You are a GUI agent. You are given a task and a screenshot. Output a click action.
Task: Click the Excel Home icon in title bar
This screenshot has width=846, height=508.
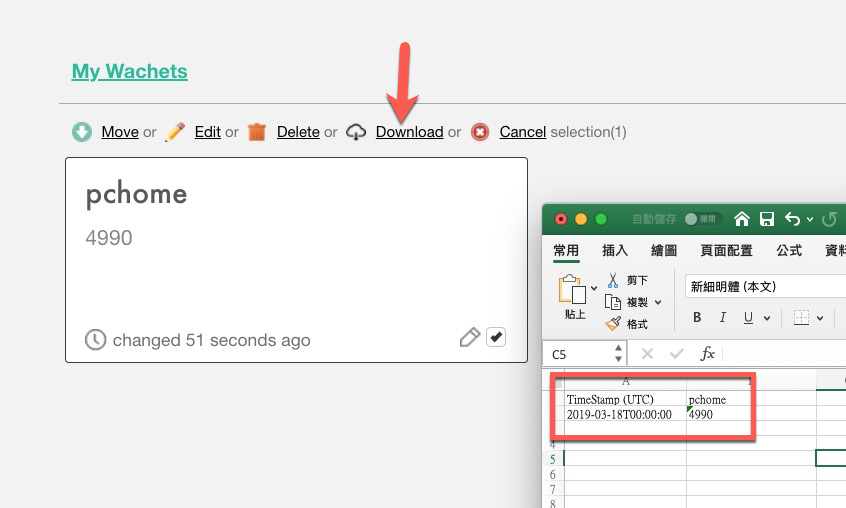click(x=742, y=219)
